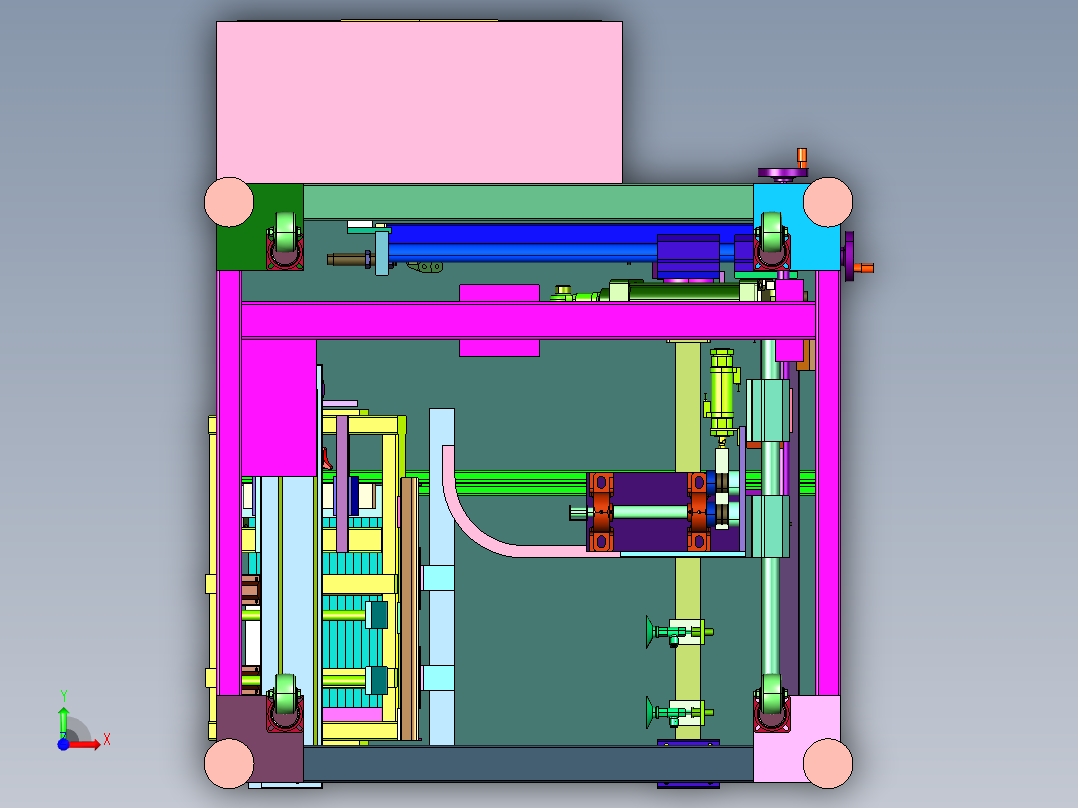The height and width of the screenshot is (808, 1078).
Task: Pick the salmon round foot at top-left corner
Action: point(229,202)
